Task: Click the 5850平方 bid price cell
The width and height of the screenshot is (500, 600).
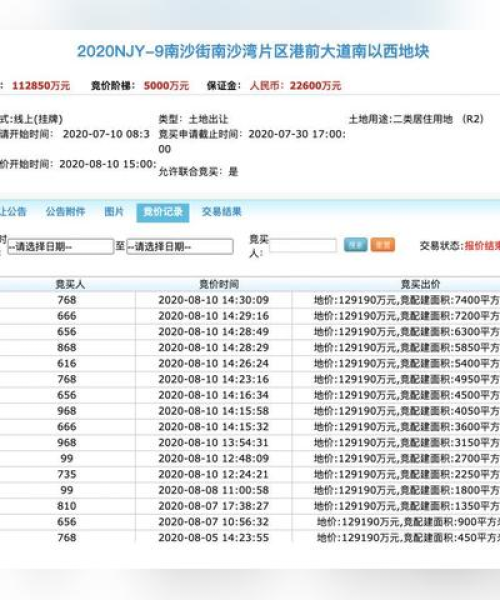Action: point(407,347)
